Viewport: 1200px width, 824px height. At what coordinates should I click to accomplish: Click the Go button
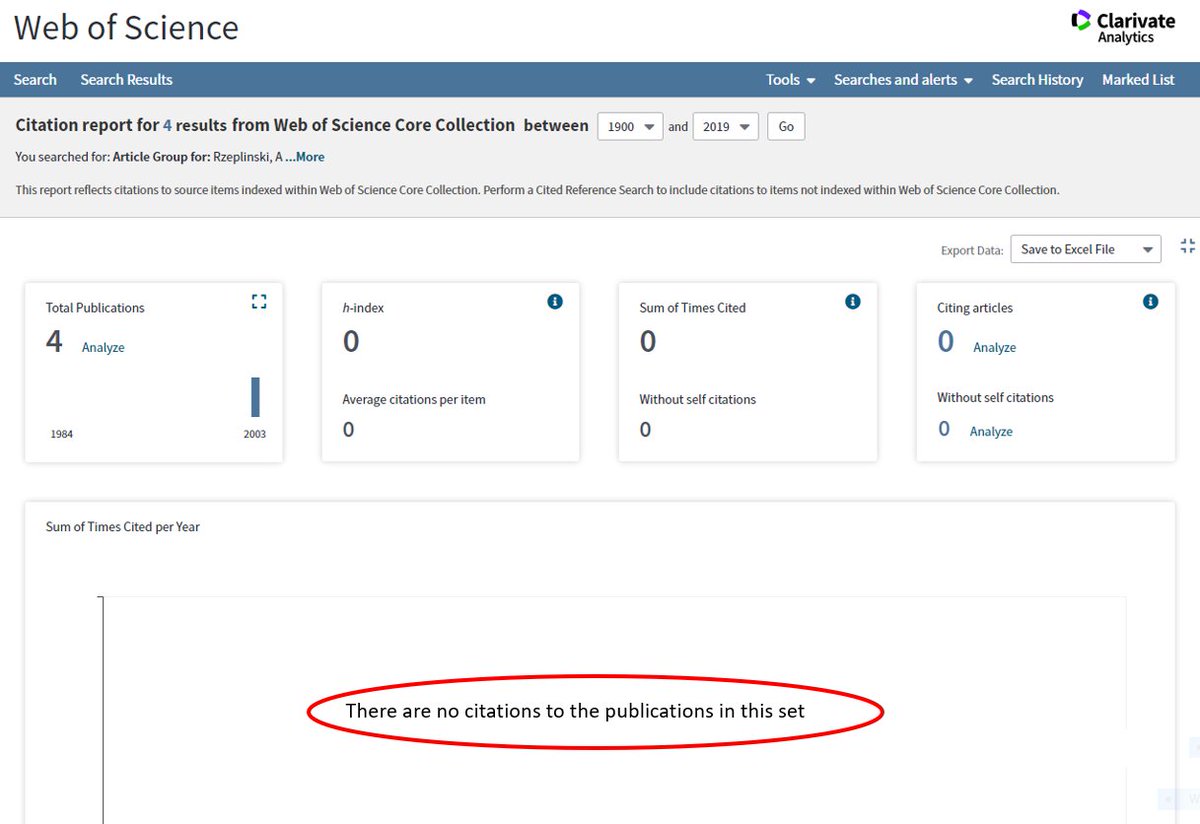pyautogui.click(x=786, y=127)
